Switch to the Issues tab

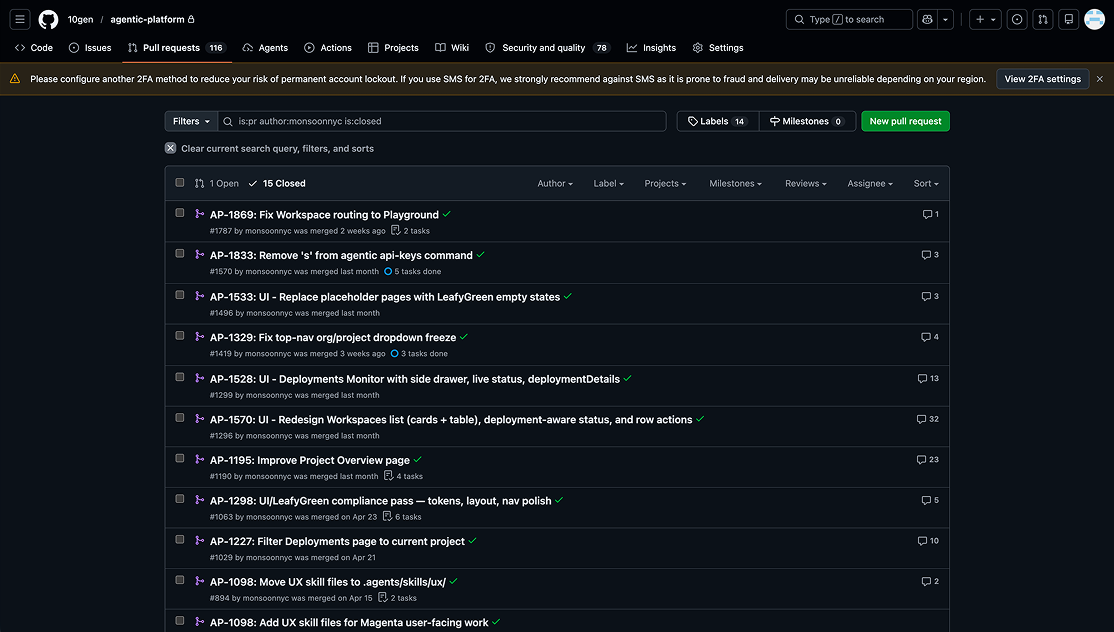(90, 48)
